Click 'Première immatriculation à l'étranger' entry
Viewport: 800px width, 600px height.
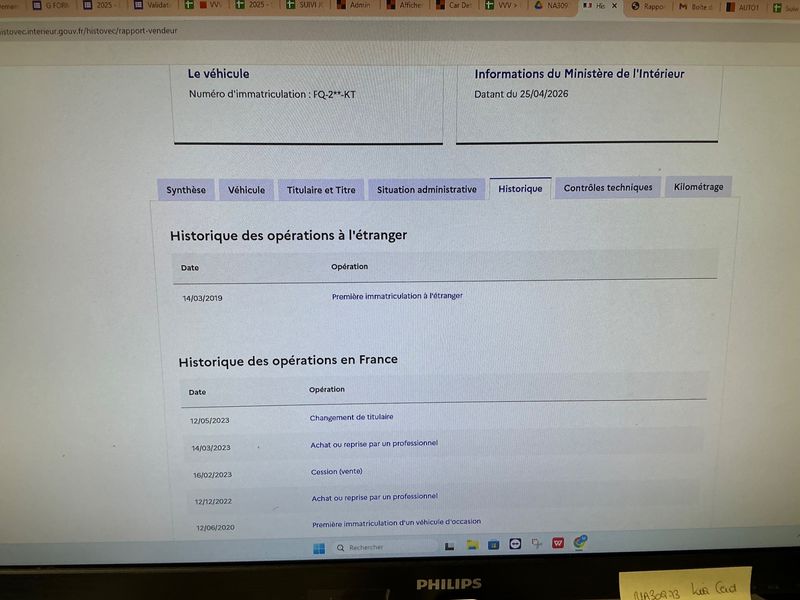pyautogui.click(x=397, y=296)
